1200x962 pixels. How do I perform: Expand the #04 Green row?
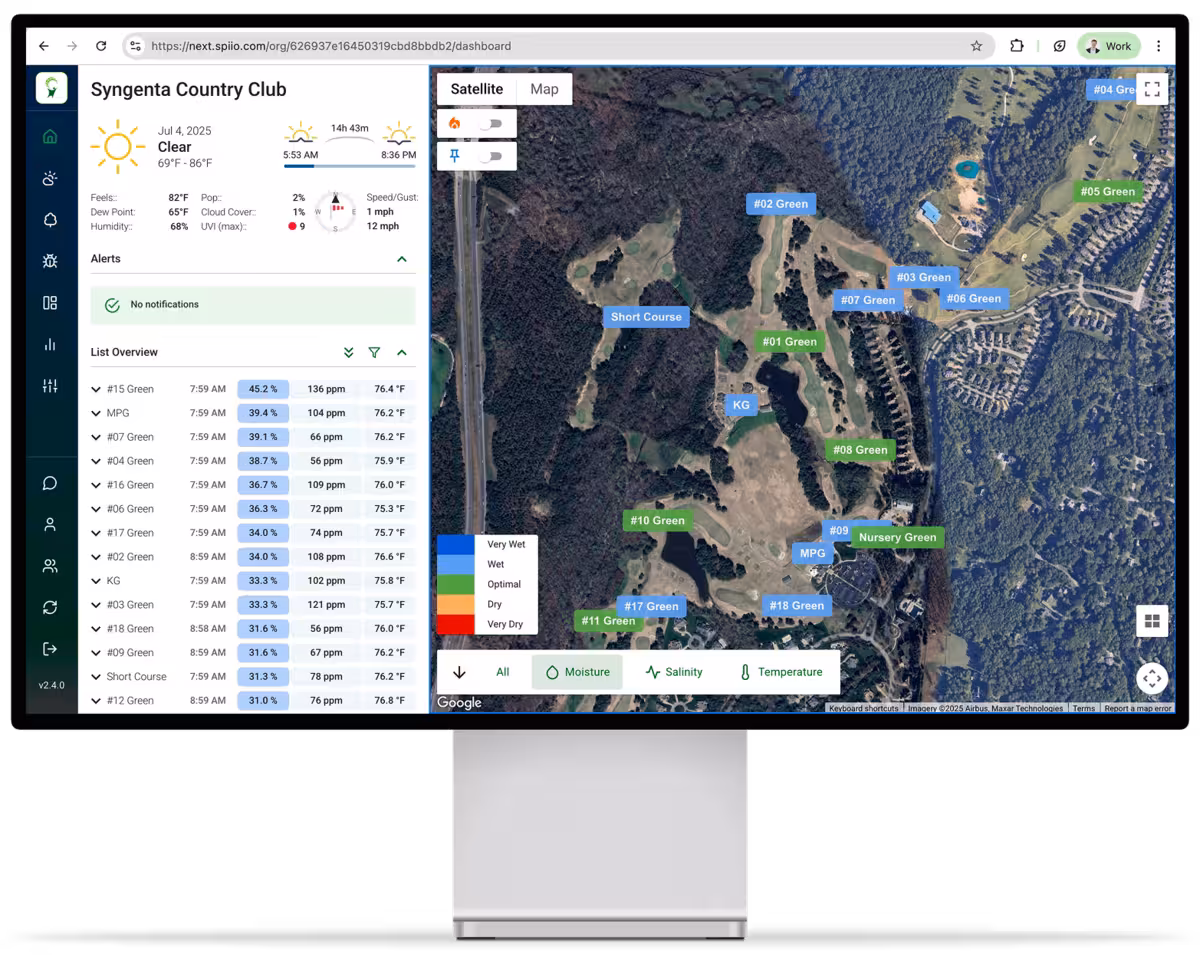(x=96, y=461)
